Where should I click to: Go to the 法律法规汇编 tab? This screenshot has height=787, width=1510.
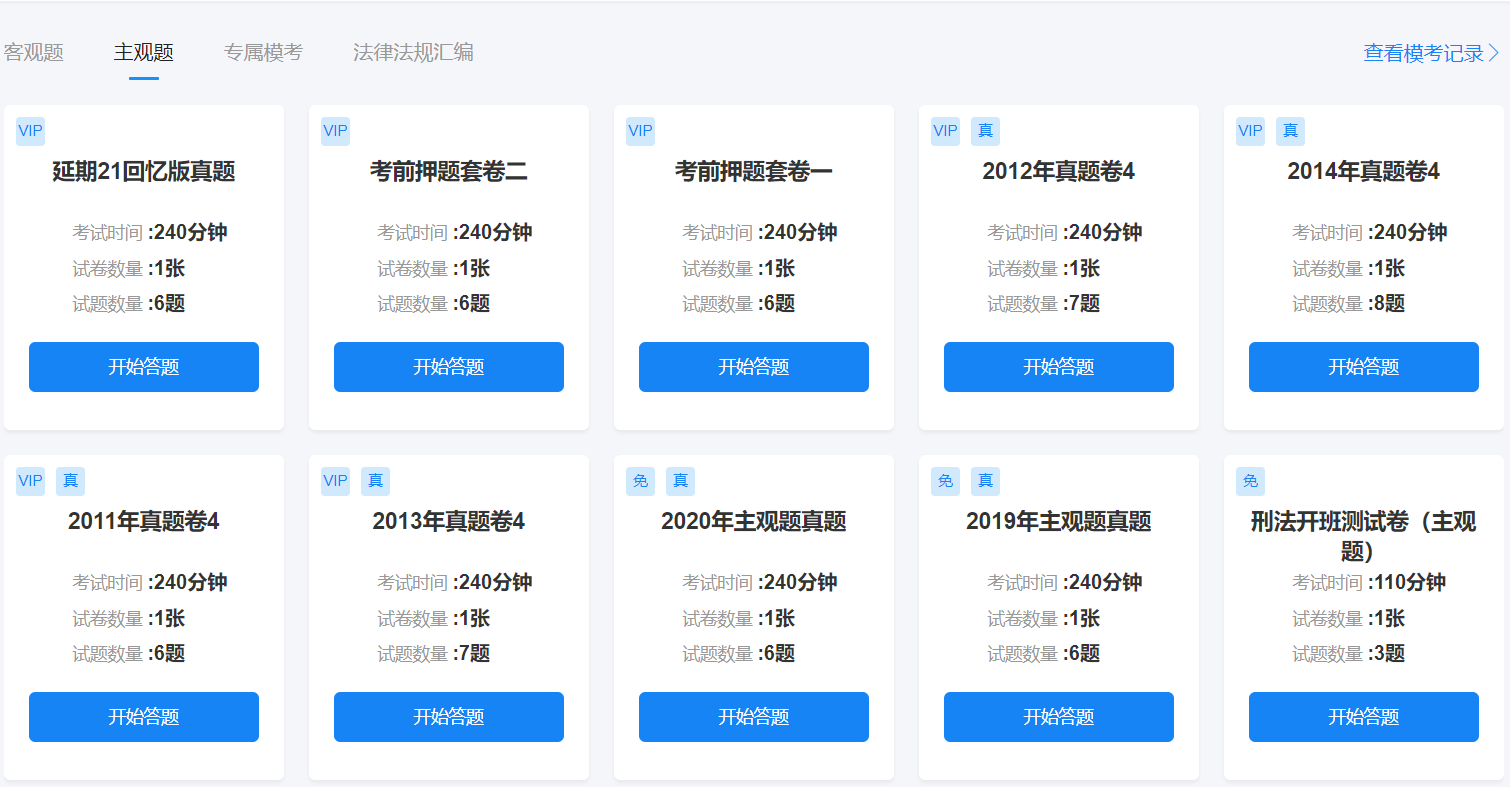pos(413,53)
